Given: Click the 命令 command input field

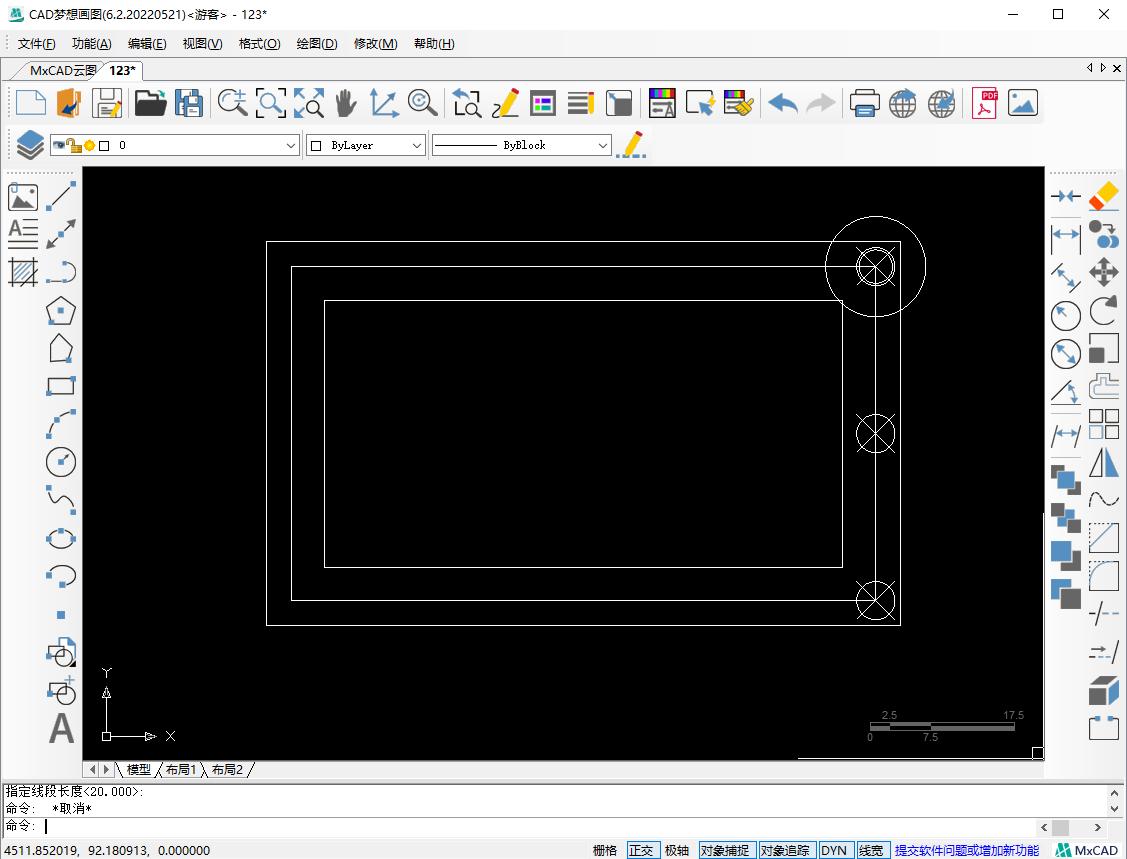Looking at the screenshot, I should coord(540,826).
